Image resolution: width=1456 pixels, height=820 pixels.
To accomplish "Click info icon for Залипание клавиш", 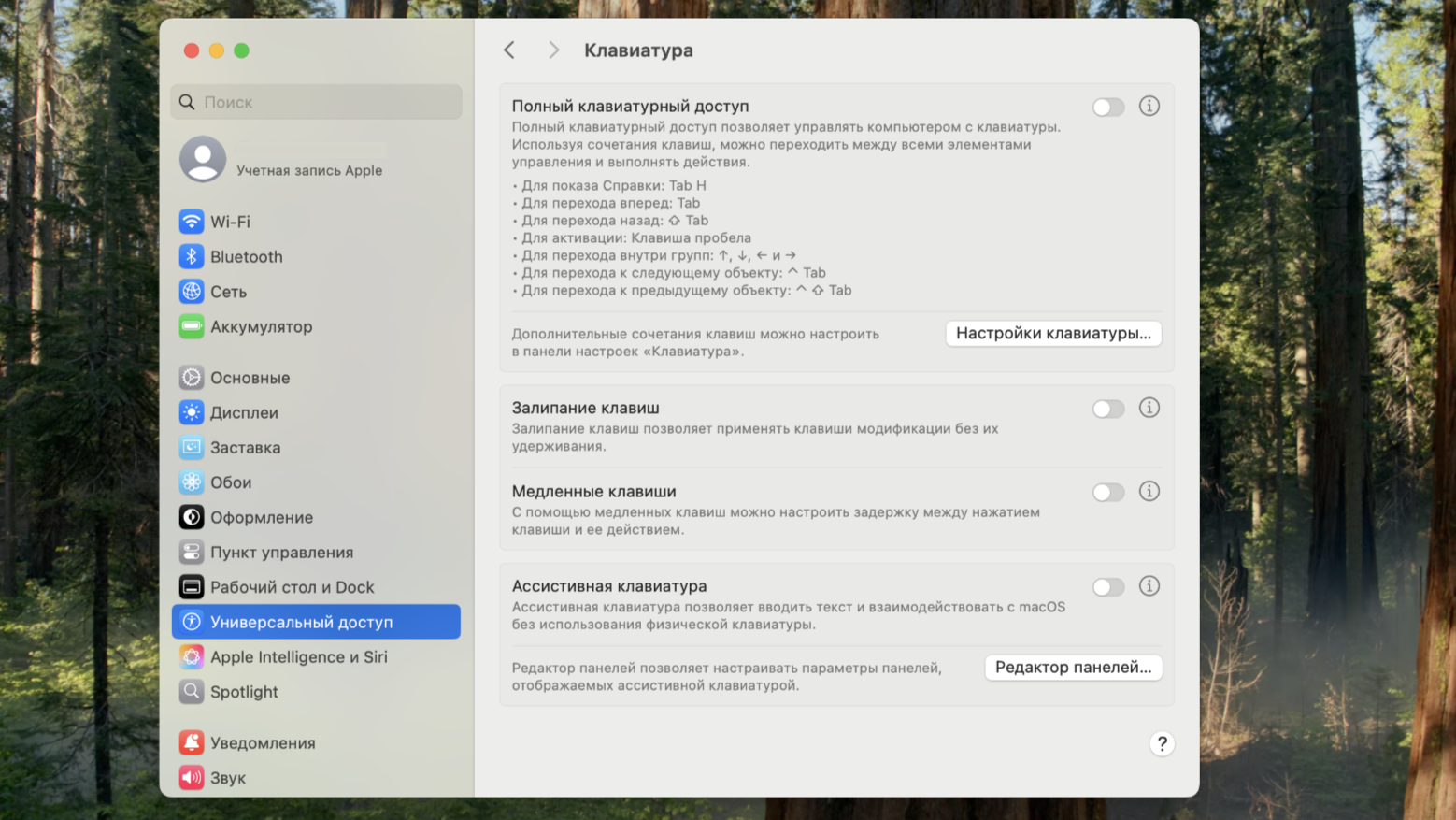I will [x=1149, y=408].
